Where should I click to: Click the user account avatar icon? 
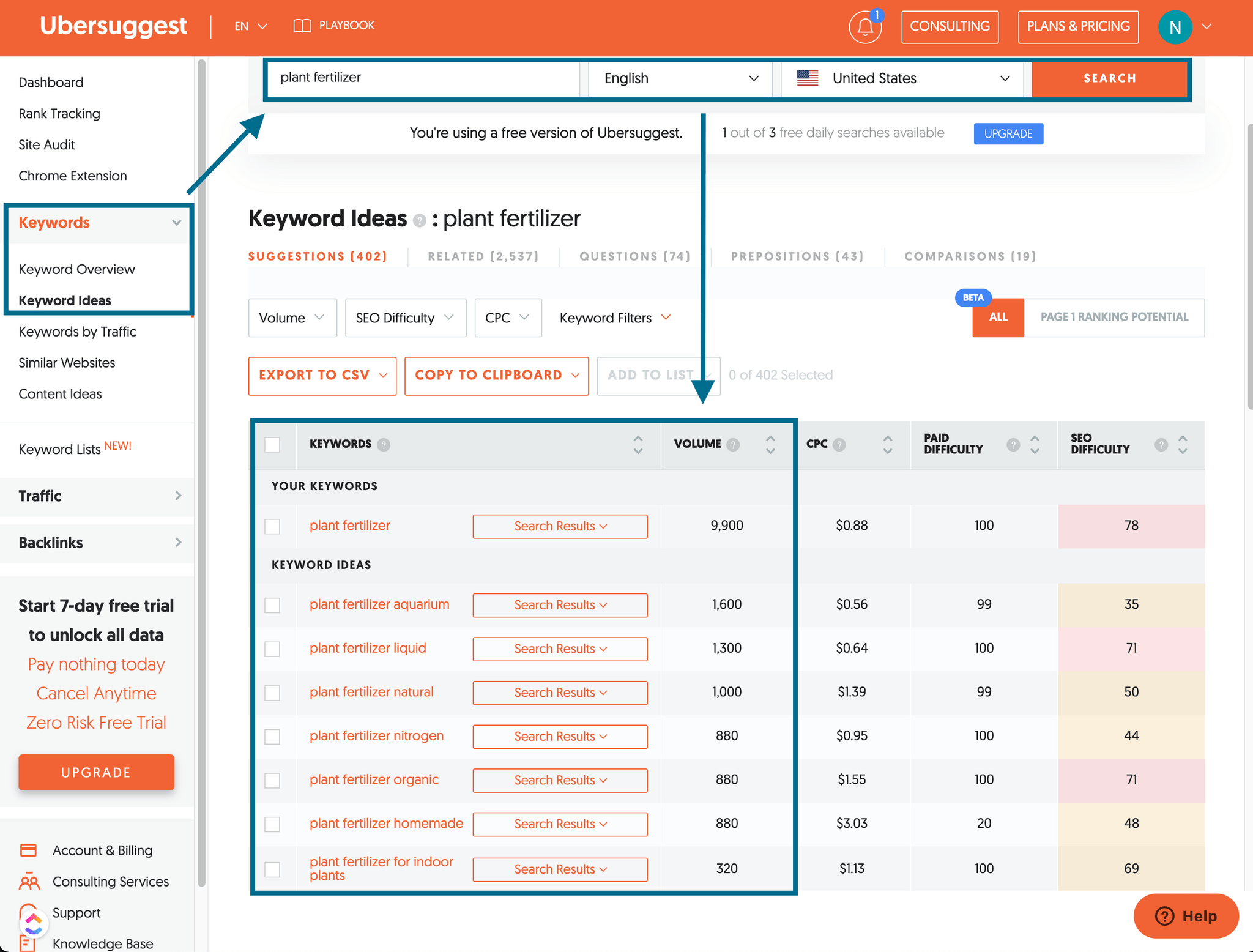(1176, 26)
